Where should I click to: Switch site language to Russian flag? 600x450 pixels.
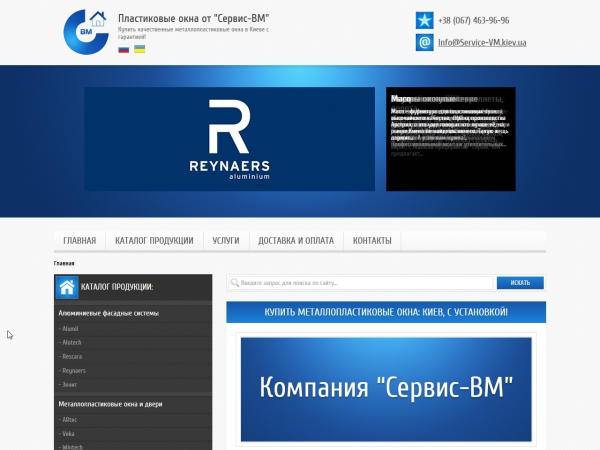tap(124, 49)
